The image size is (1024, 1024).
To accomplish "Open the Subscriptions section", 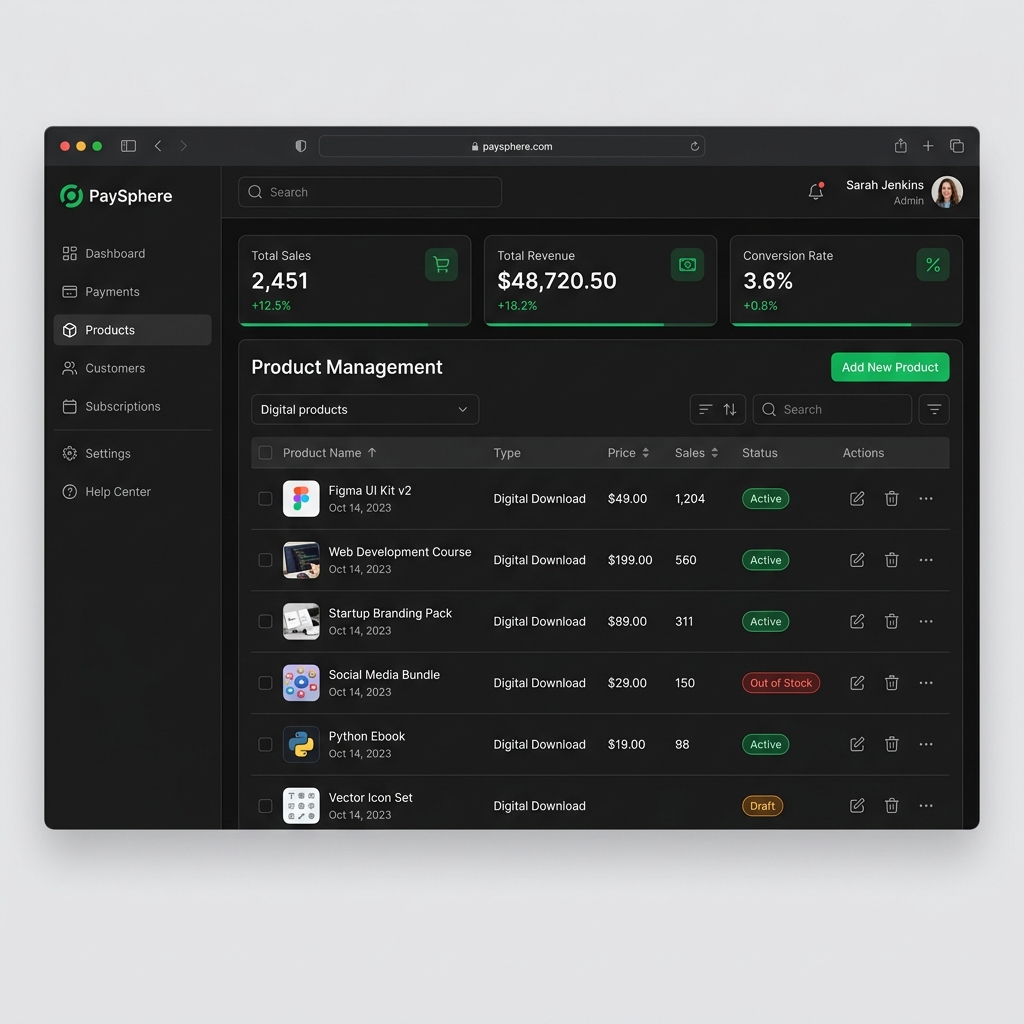I will coord(123,406).
